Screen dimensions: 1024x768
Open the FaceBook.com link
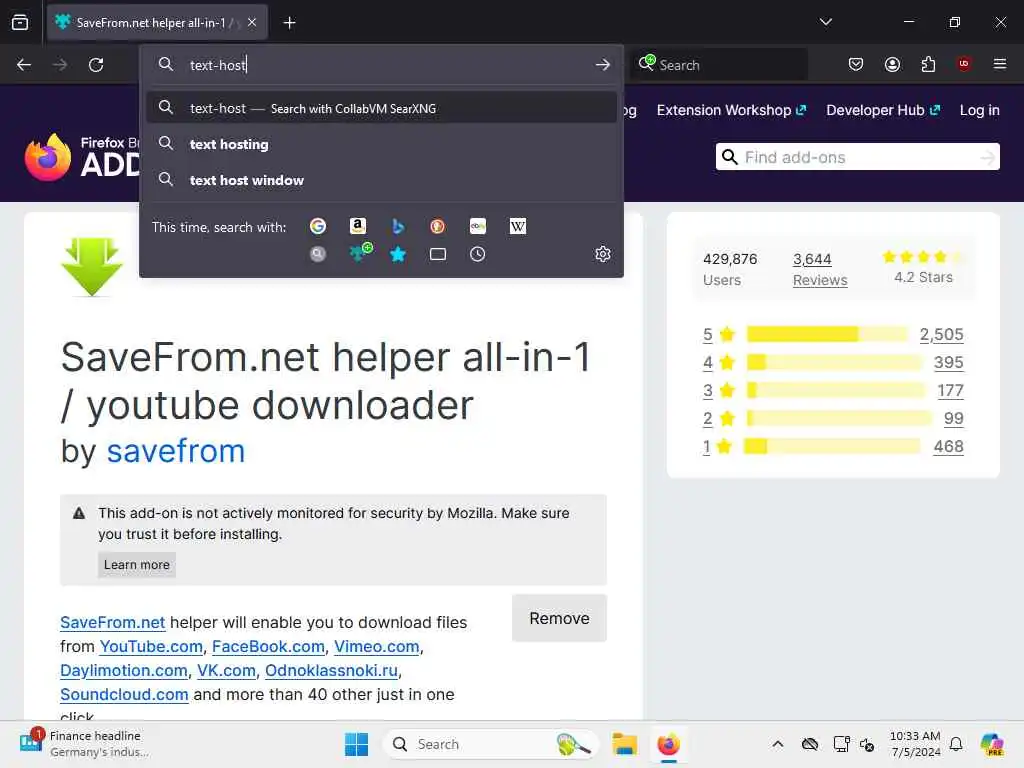point(268,647)
